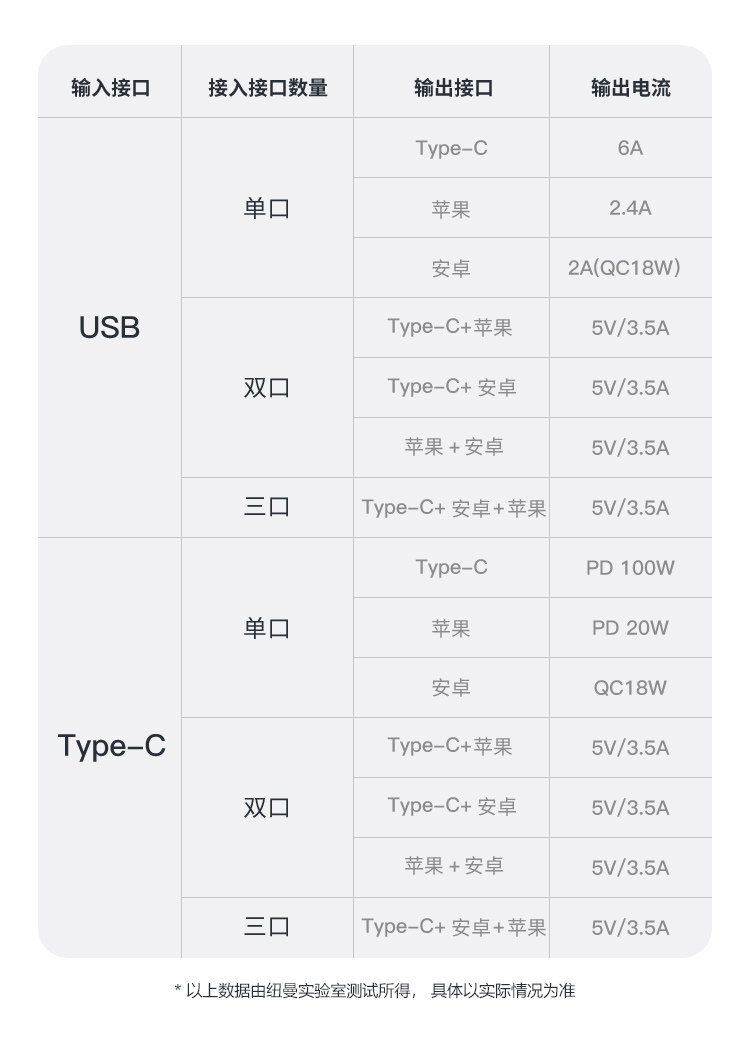Select the USB input interface cell
Viewport: 750px width, 1046px height.
[109, 328]
